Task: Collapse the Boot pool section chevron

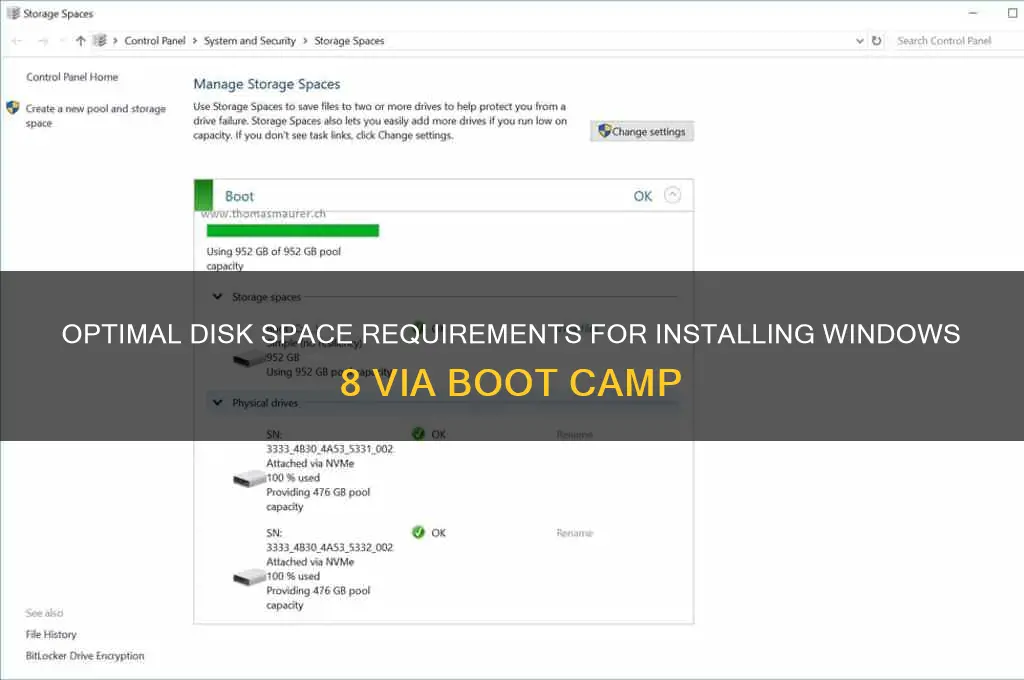Action: [x=673, y=195]
